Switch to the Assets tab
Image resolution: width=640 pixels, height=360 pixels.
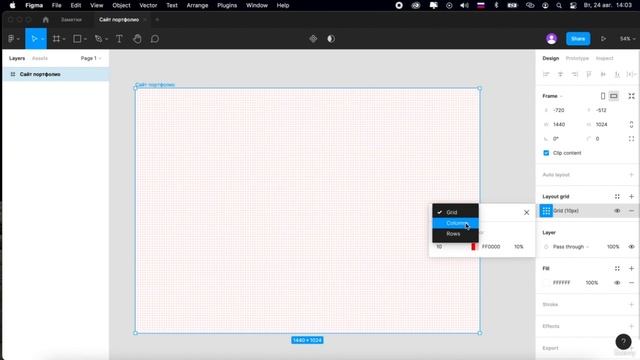coord(40,58)
